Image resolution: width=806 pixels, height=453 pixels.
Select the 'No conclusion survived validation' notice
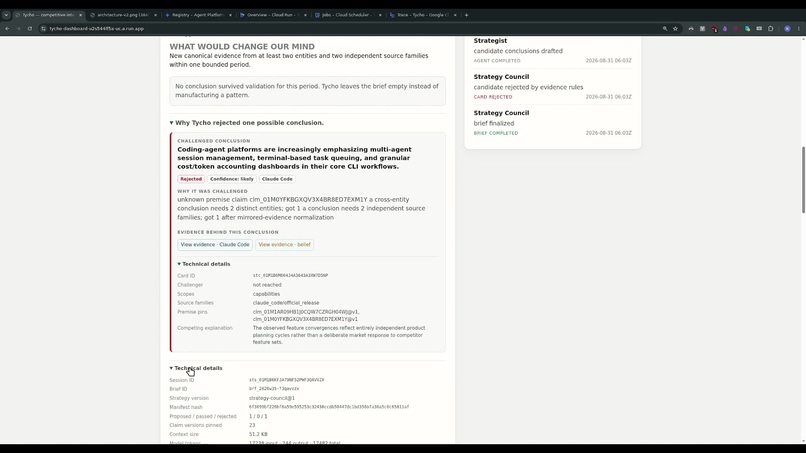point(307,90)
